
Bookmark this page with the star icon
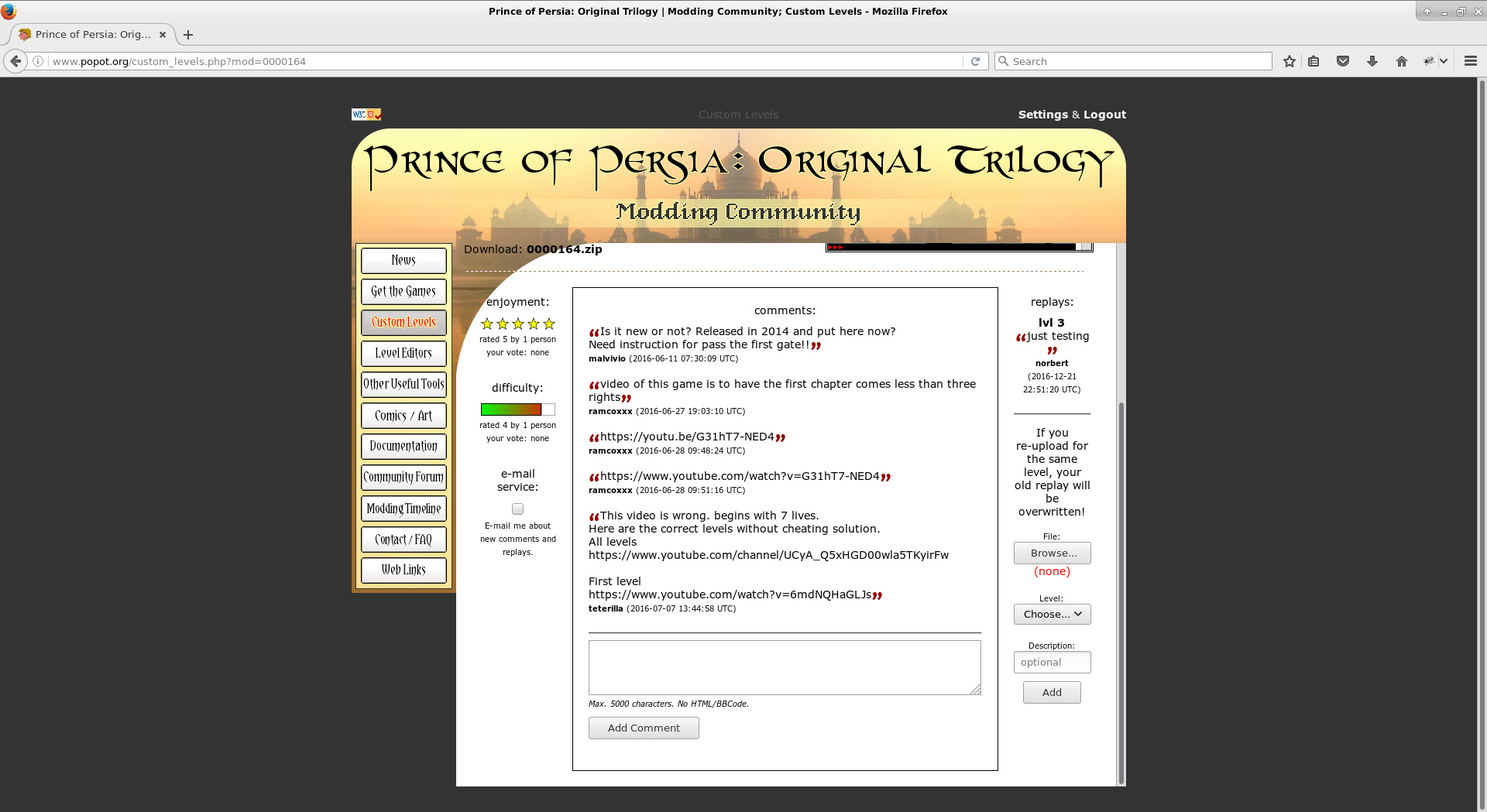pos(1290,61)
